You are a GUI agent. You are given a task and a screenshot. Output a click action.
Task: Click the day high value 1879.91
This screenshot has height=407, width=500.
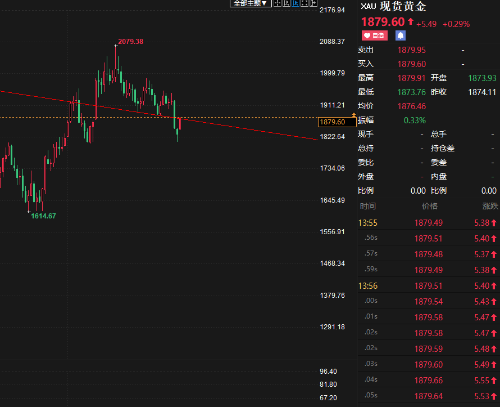click(412, 78)
